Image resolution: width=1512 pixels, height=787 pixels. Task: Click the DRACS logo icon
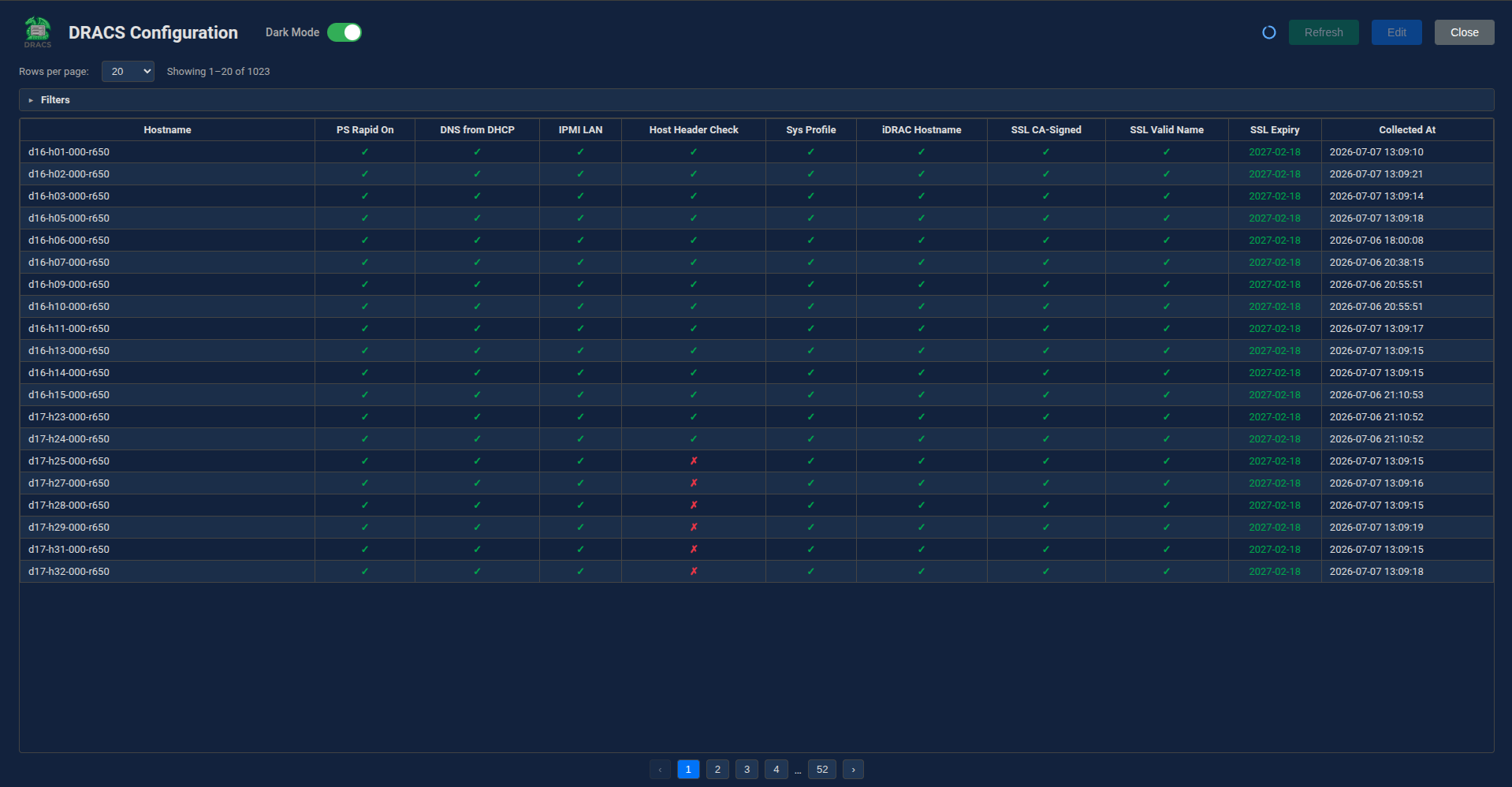click(37, 32)
